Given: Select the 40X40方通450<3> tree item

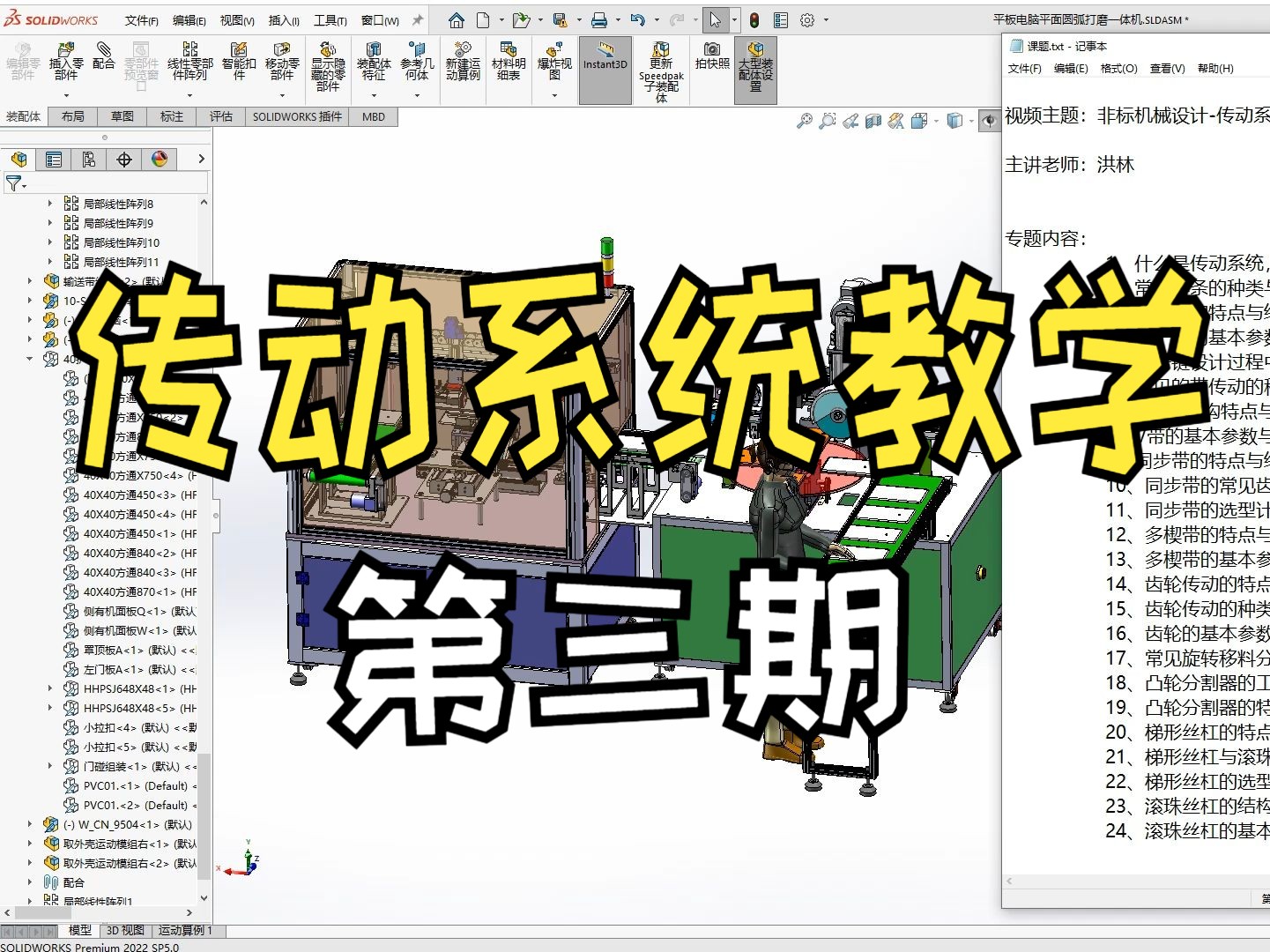Looking at the screenshot, I should (130, 495).
